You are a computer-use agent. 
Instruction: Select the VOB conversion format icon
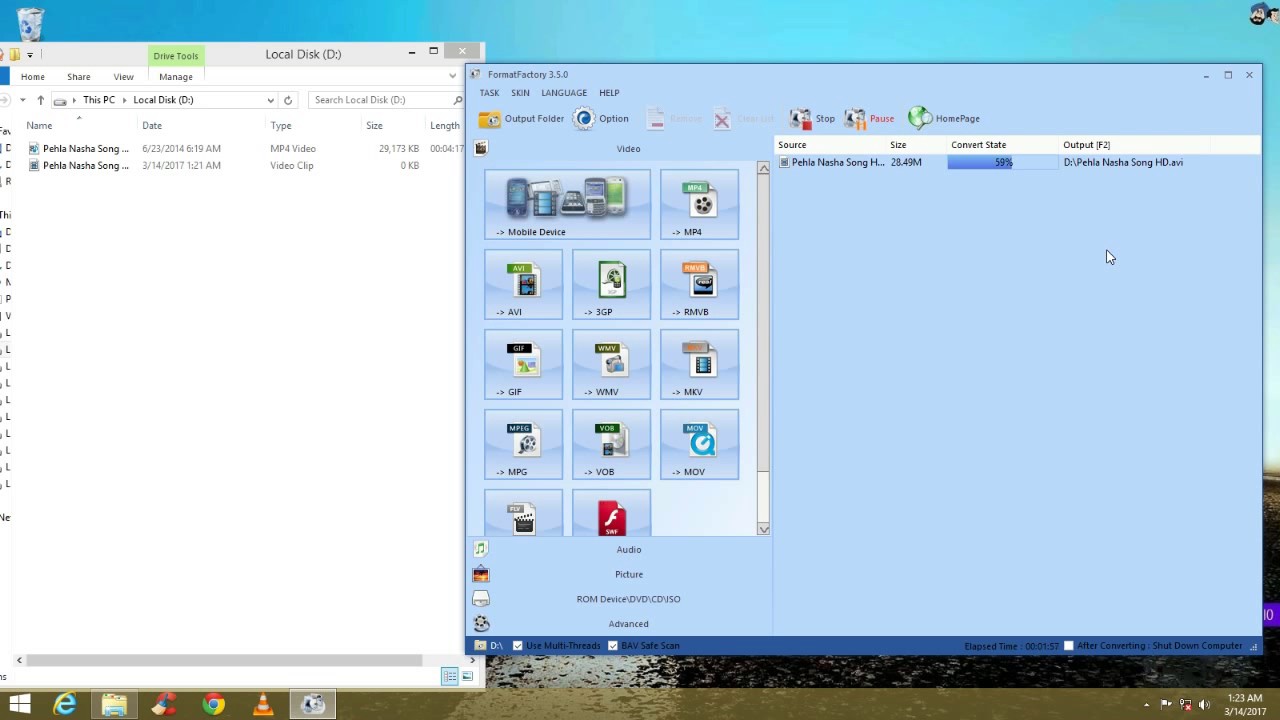click(611, 445)
